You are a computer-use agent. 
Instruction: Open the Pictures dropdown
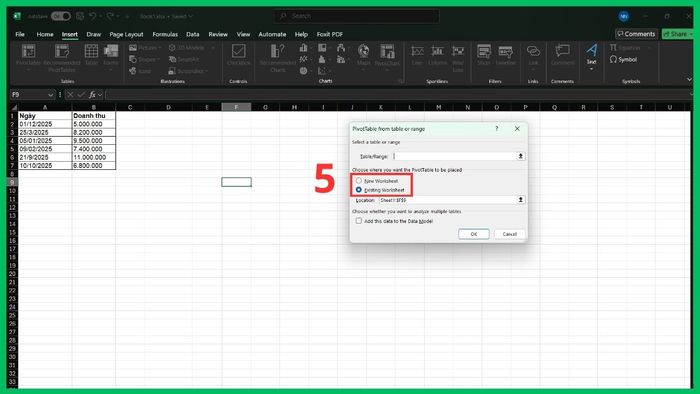pyautogui.click(x=145, y=48)
